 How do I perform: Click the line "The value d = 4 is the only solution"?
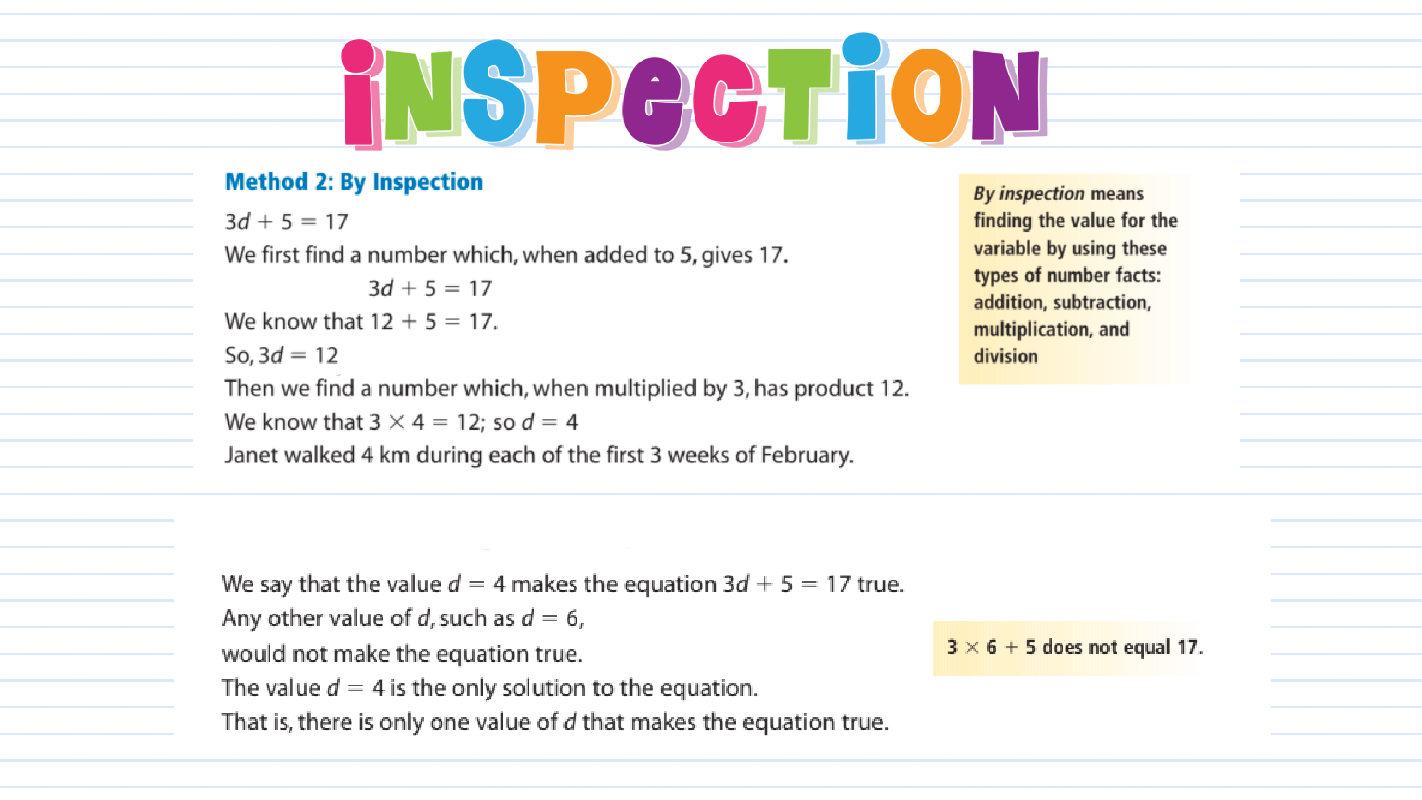coord(489,688)
